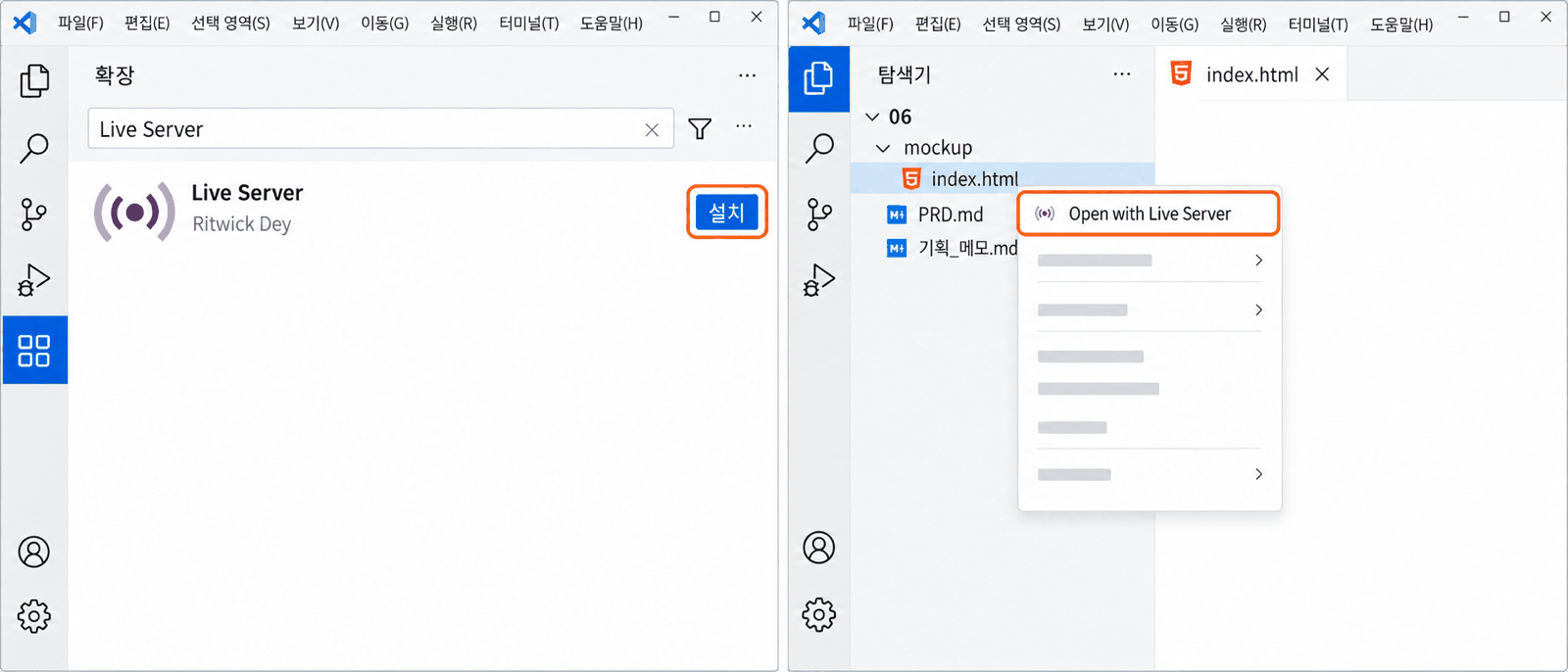
Task: Open Accounts icon in left window
Action: click(34, 552)
